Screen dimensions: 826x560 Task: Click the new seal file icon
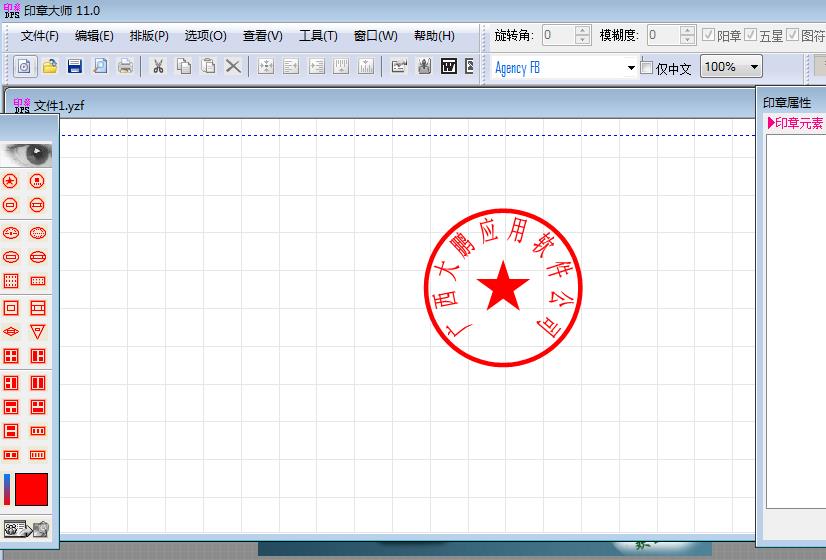[x=24, y=67]
